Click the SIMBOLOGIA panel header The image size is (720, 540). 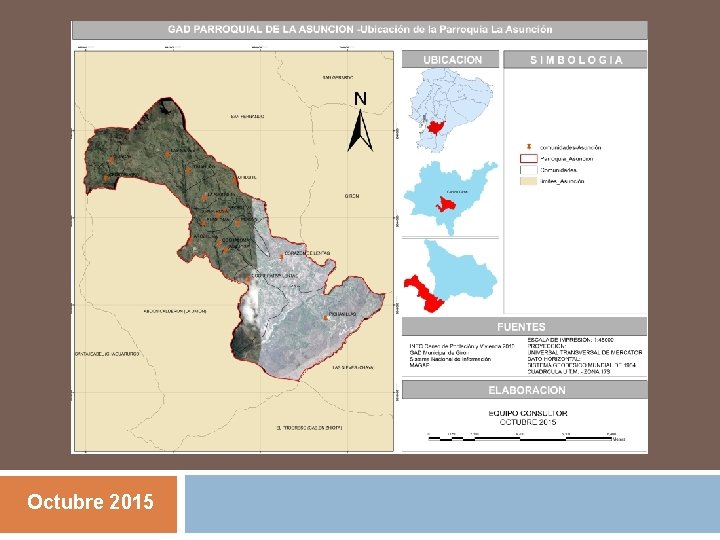click(575, 60)
